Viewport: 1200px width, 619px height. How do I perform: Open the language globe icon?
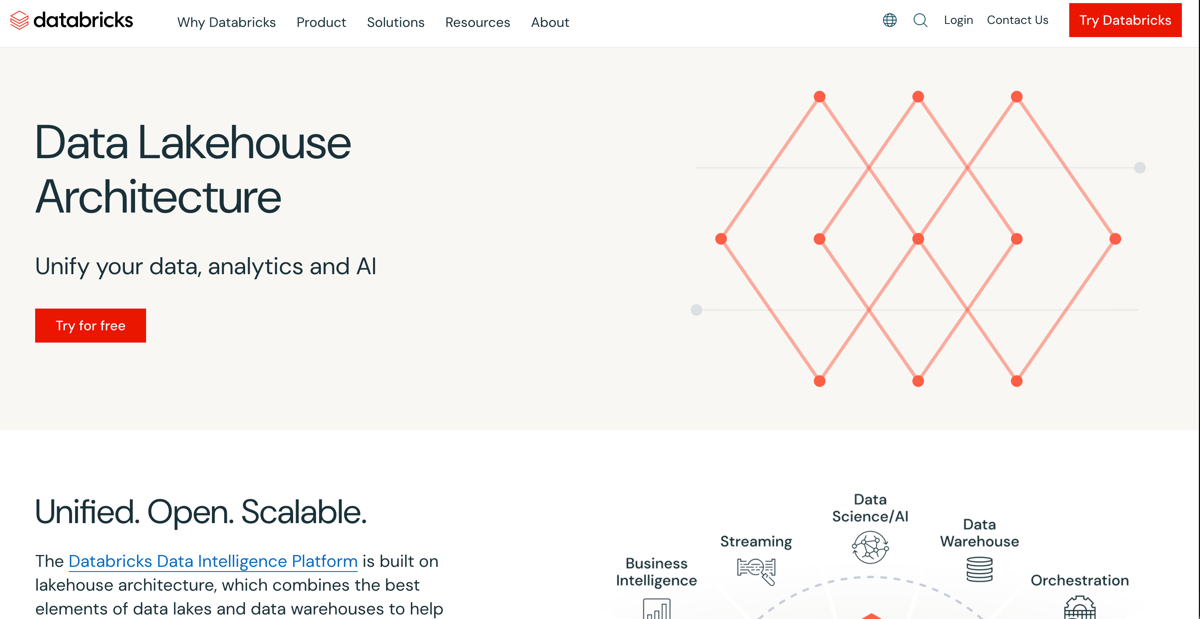[889, 19]
